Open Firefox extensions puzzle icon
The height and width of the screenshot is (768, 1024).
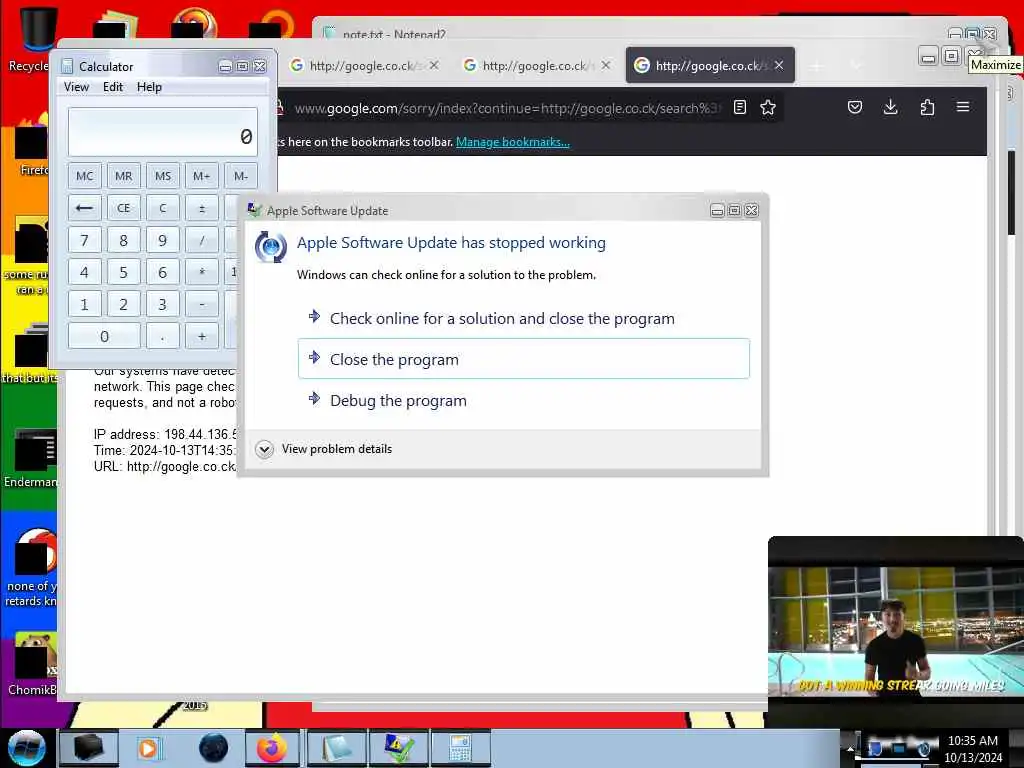(x=927, y=107)
